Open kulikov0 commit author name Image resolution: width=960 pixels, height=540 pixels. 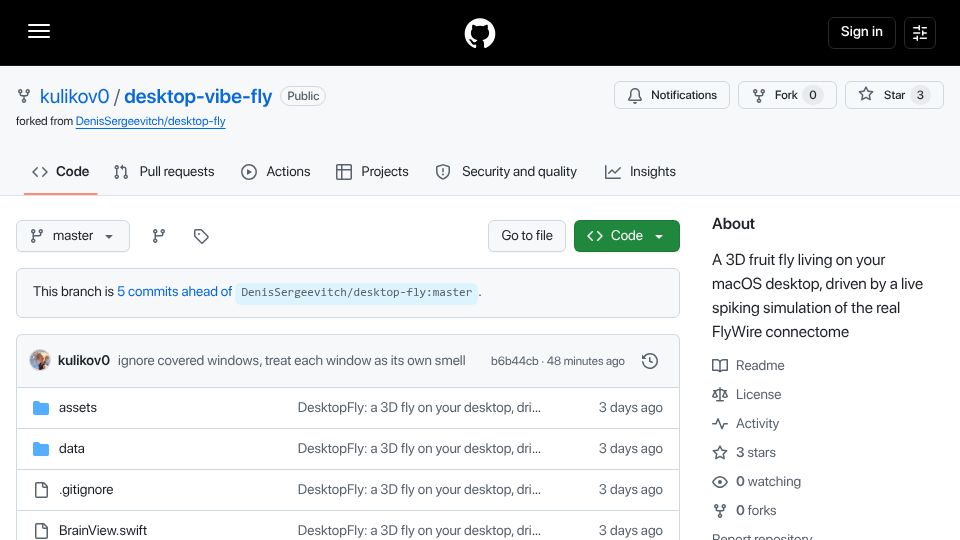84,361
